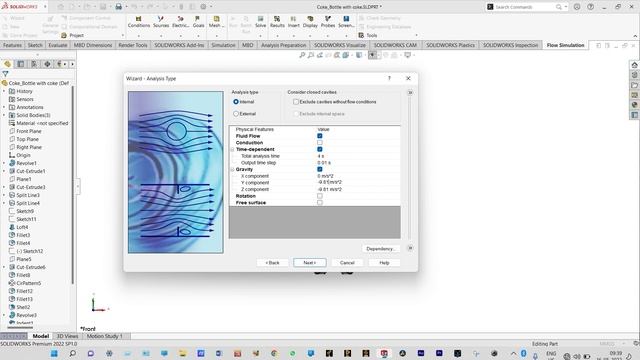Open the File Explorer folder icon in task pane

coord(634,85)
